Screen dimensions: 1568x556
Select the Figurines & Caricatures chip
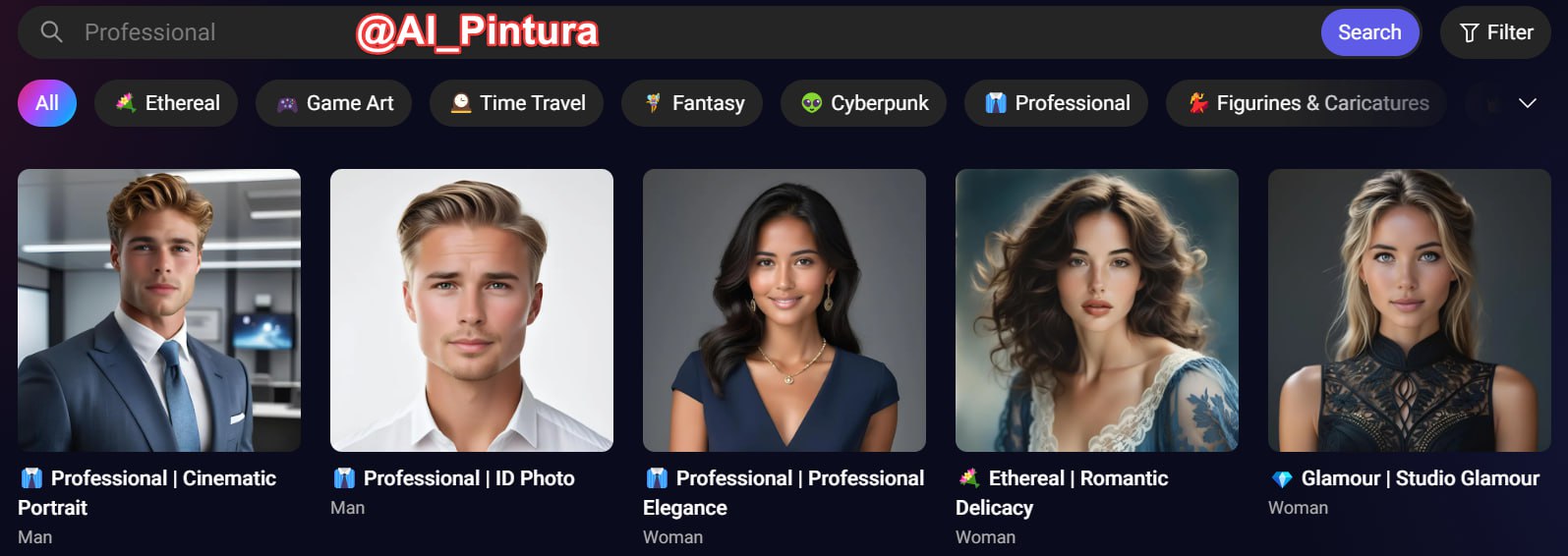1307,103
